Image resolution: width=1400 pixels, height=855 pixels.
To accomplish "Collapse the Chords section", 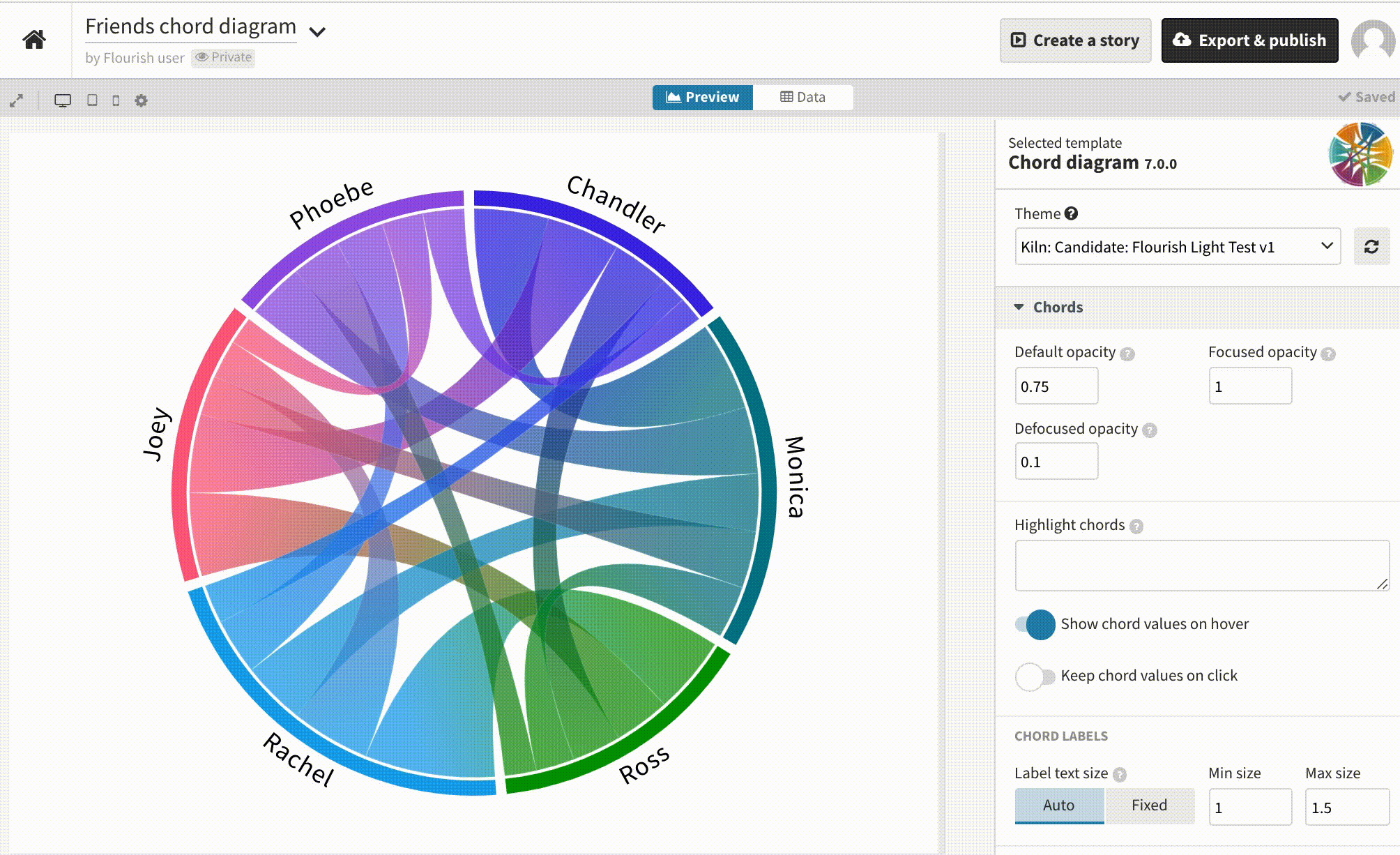I will click(1057, 308).
